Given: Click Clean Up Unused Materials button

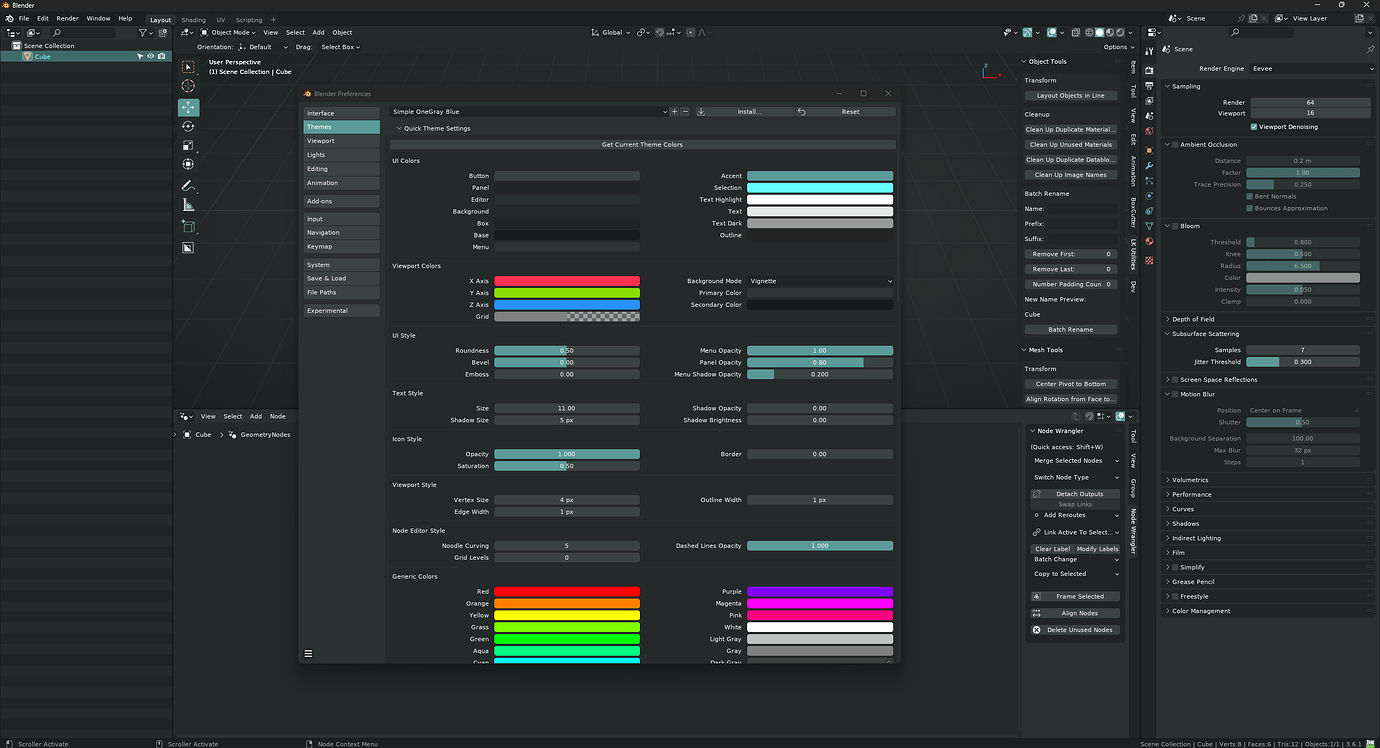Looking at the screenshot, I should click(1070, 145).
